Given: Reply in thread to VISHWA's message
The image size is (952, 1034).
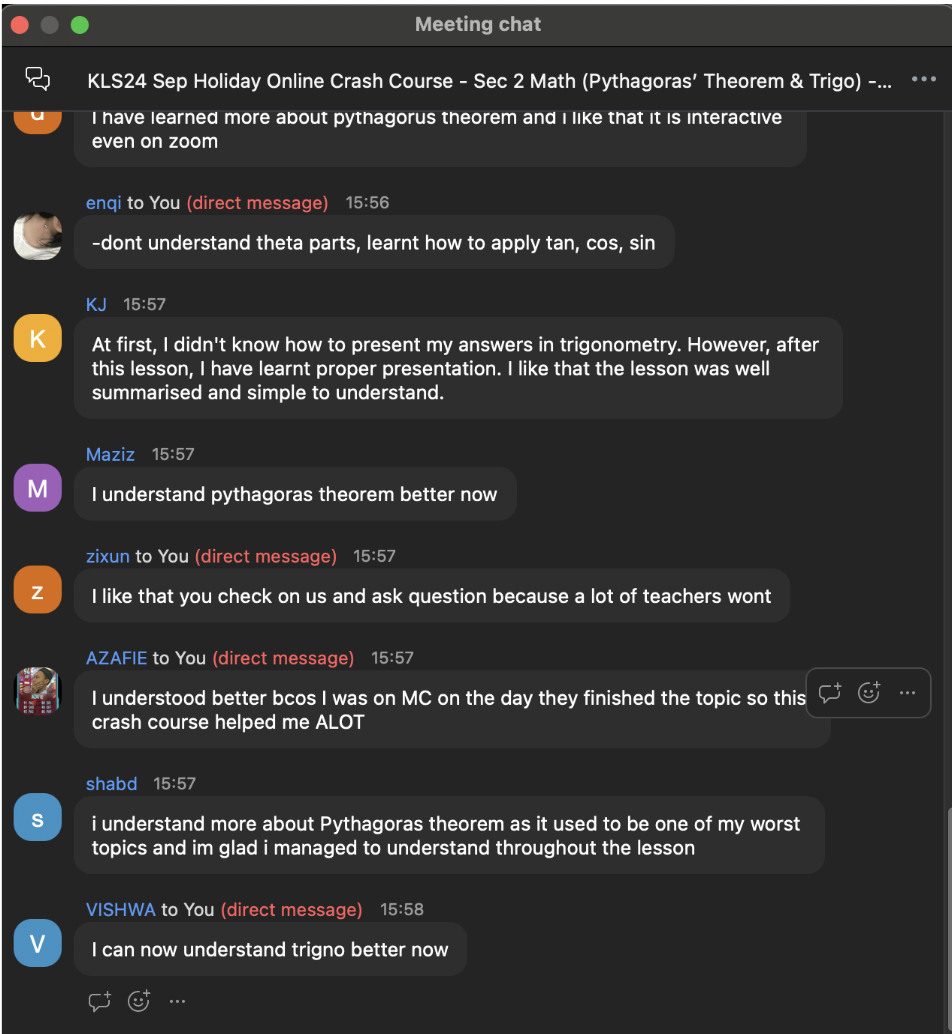Looking at the screenshot, I should point(100,1001).
